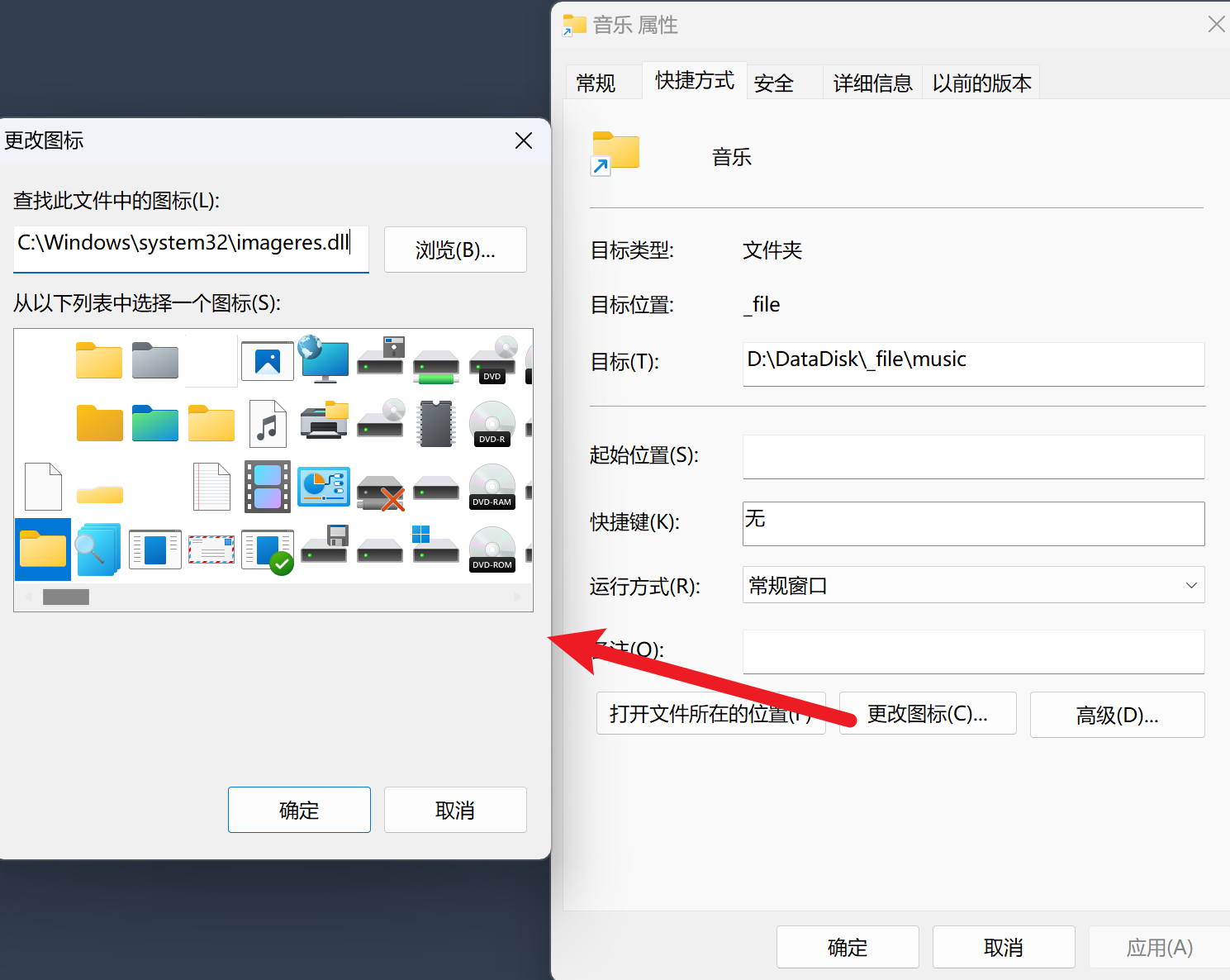Pick the flat pale yellow open folder icon
Viewport: 1230px width, 980px height.
(x=99, y=494)
